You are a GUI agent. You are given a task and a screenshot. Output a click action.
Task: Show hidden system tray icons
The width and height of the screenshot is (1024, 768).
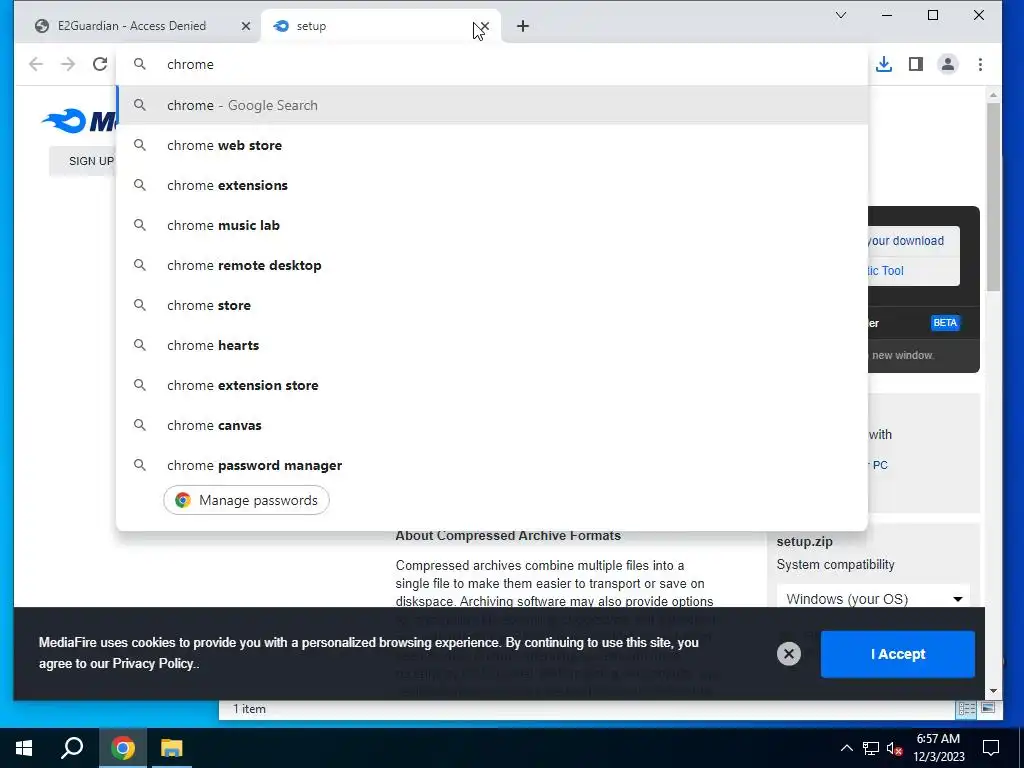(x=846, y=748)
